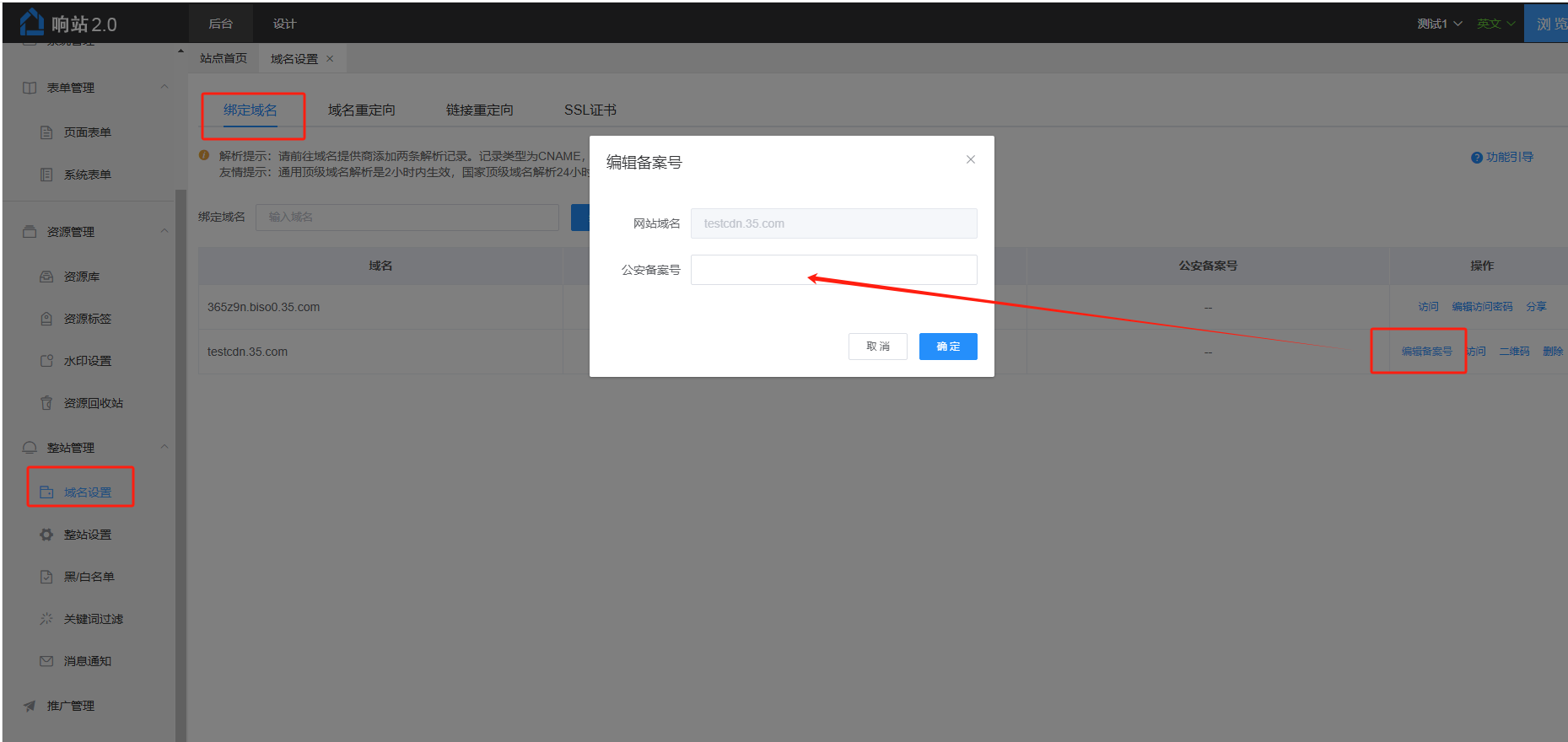Screen dimensions: 1568x742
Task: Click the 整站设置 gear icon
Action: tap(46, 535)
